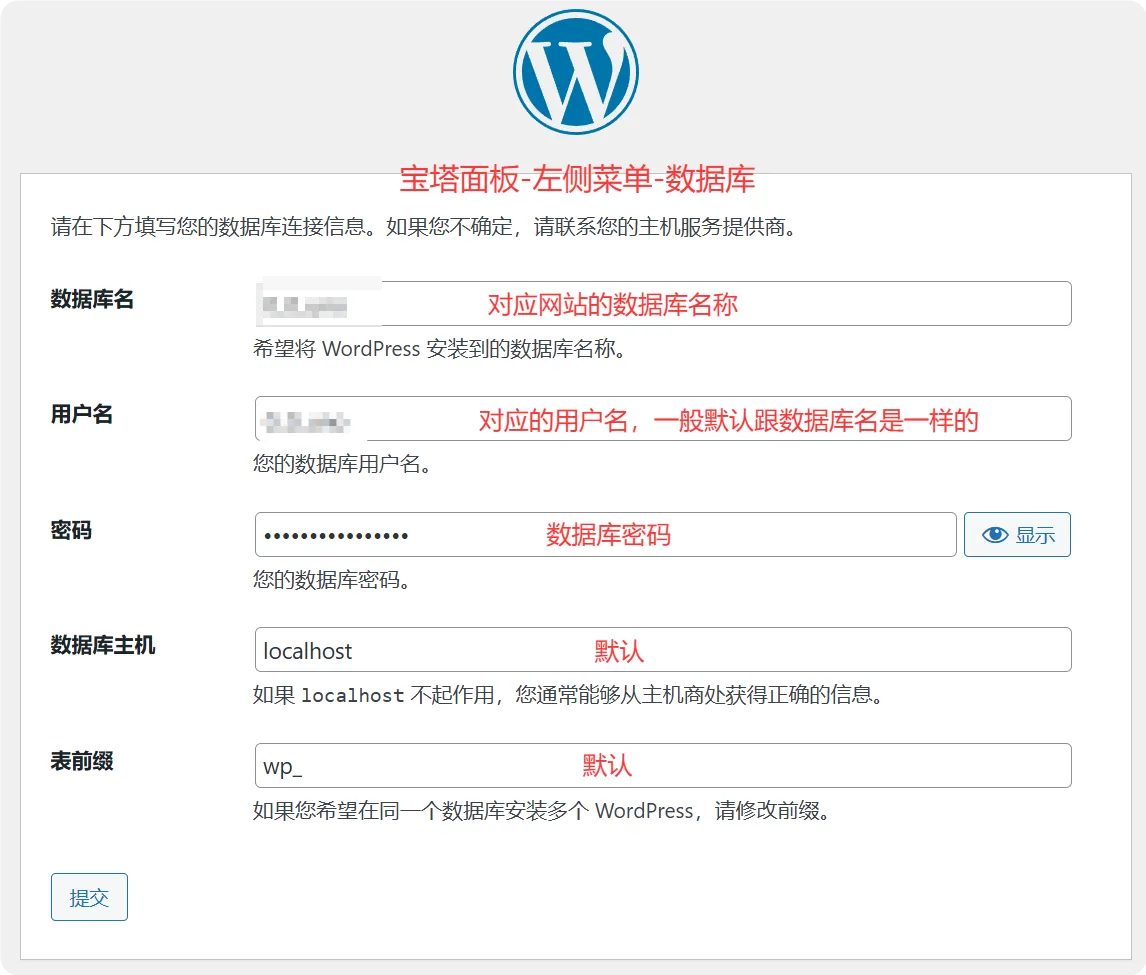
Task: Click the table prefix hint about multiple WordPress
Action: coord(542,811)
